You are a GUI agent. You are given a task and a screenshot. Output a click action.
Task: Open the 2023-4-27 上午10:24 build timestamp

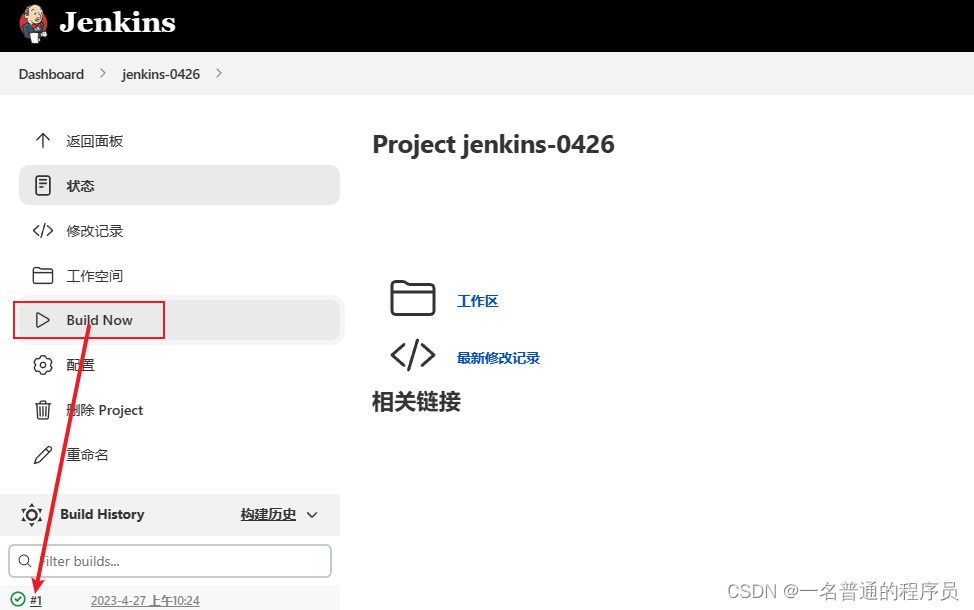145,601
